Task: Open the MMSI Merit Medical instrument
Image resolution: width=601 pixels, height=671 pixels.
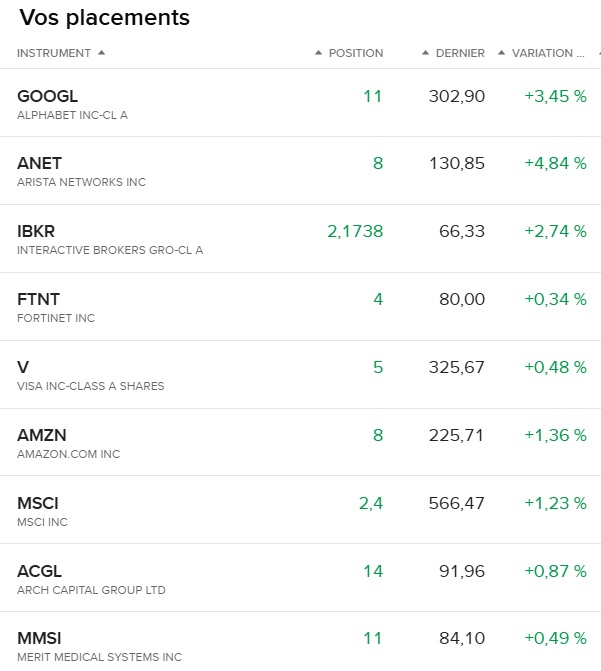Action: point(40,638)
